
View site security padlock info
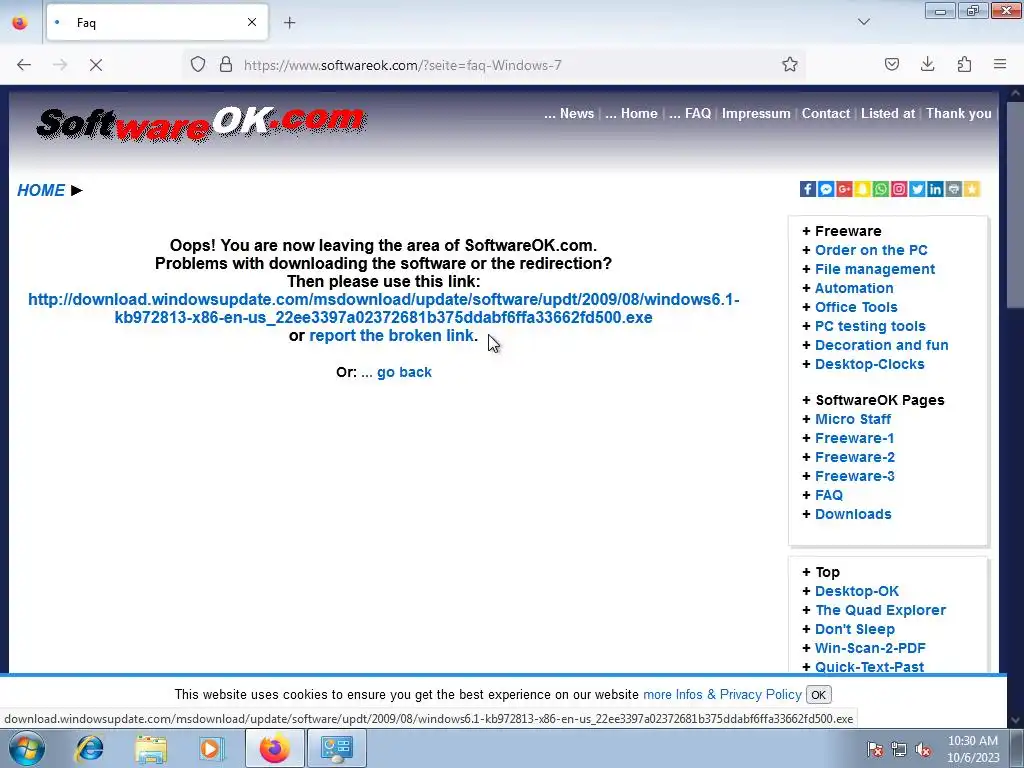point(226,65)
